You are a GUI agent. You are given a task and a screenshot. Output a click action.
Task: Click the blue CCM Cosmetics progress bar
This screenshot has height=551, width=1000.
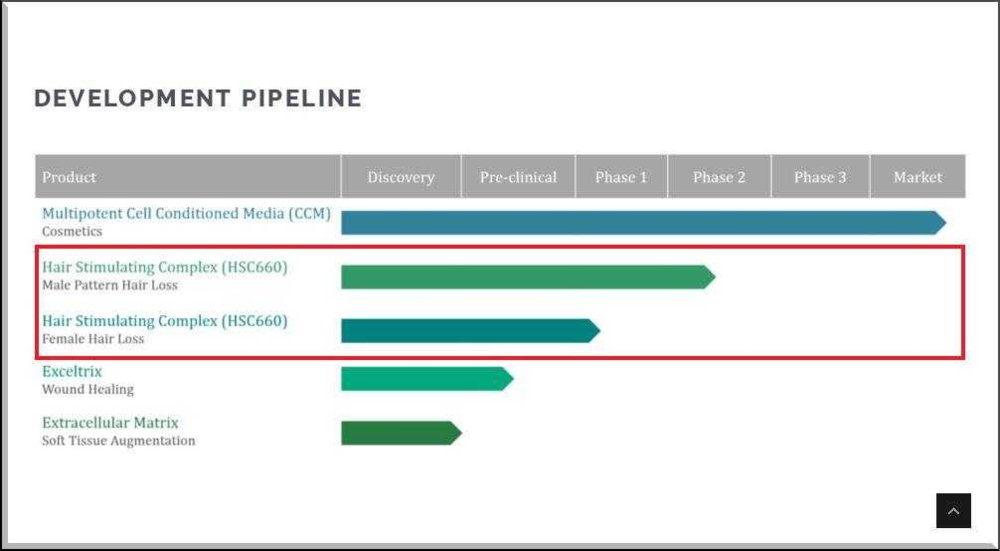[x=640, y=223]
